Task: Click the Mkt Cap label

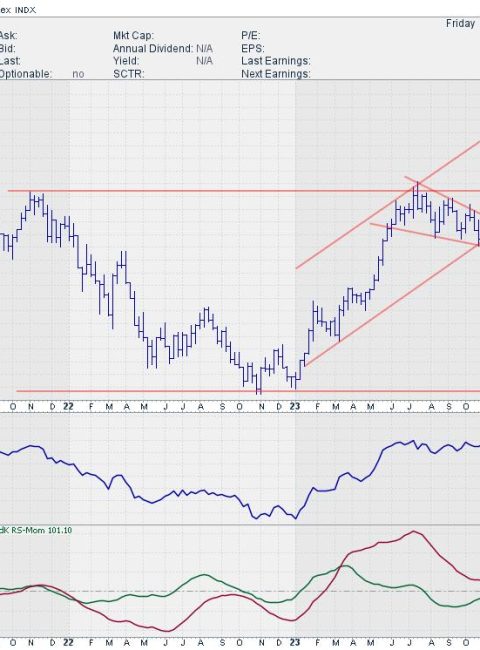Action: [x=133, y=36]
